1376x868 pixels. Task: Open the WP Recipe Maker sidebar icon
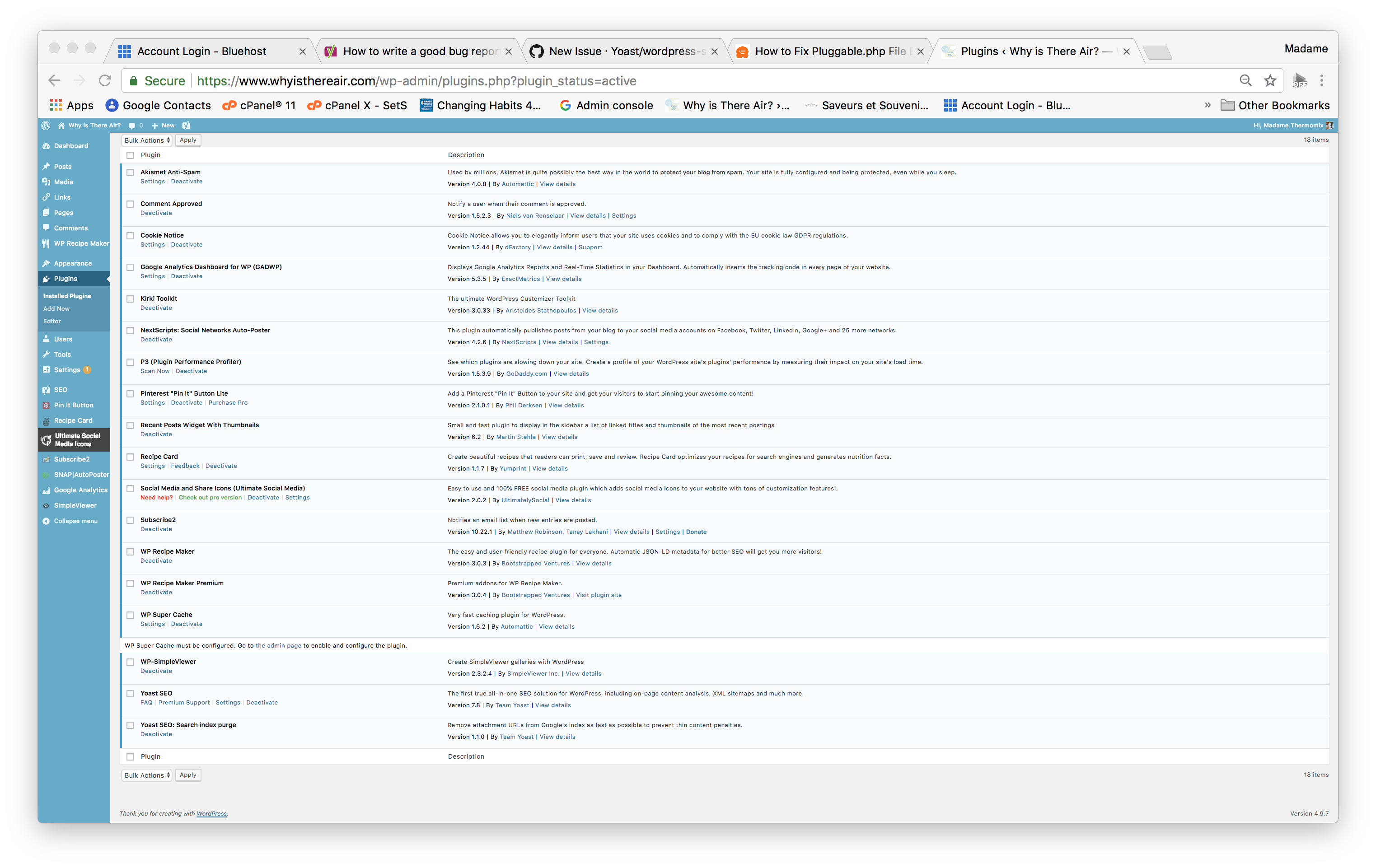coord(46,243)
